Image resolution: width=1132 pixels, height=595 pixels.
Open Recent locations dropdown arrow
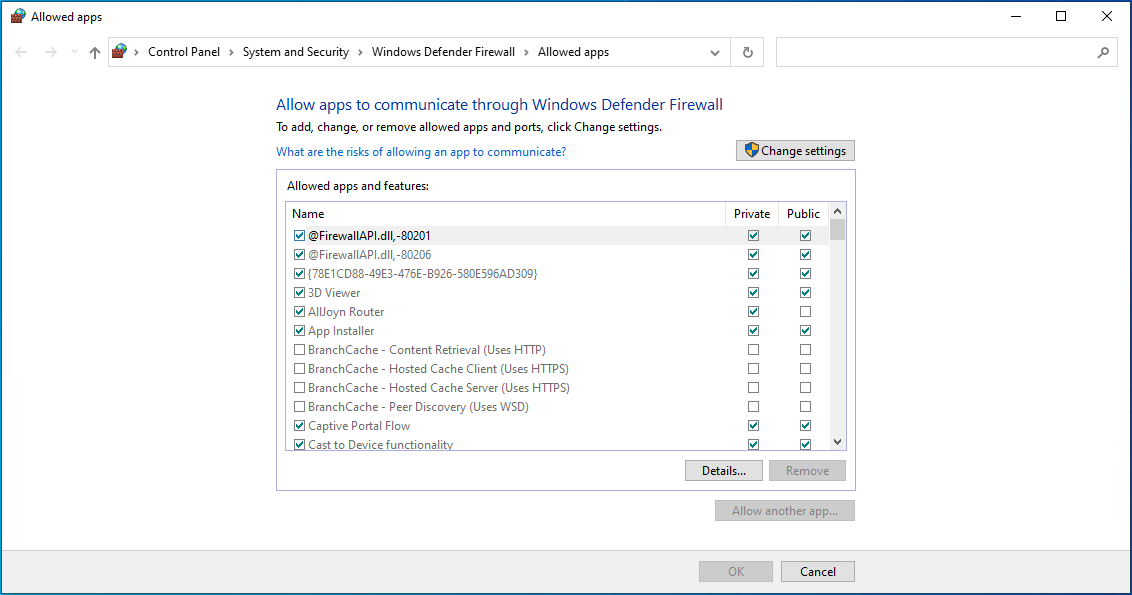pyautogui.click(x=74, y=52)
